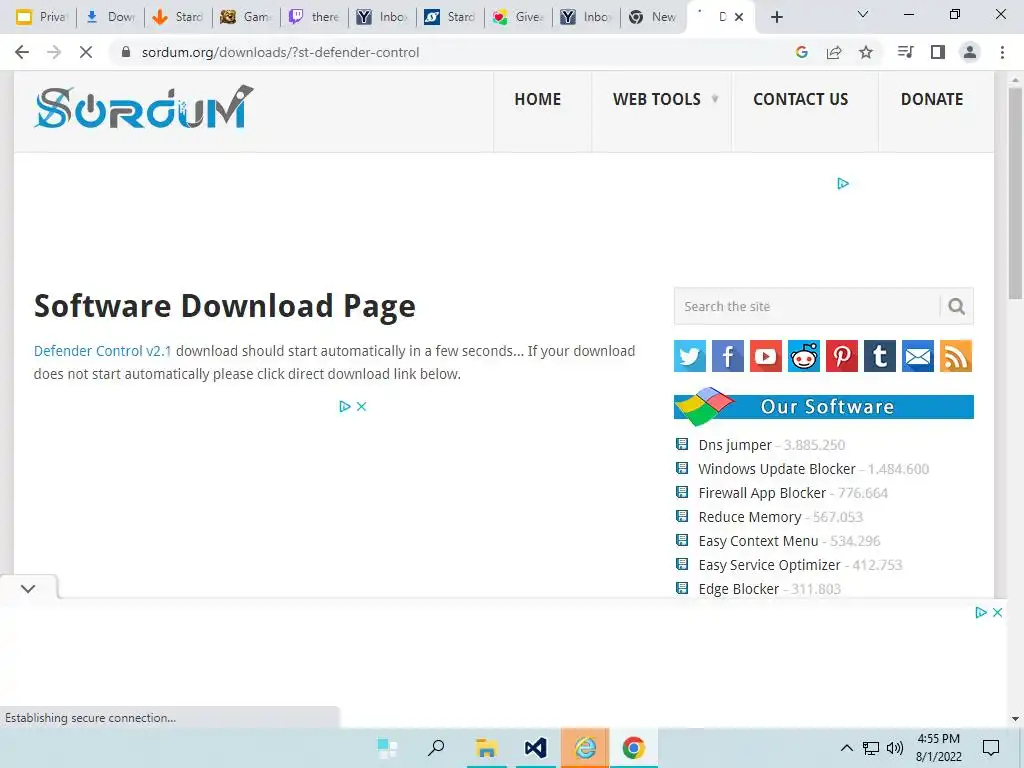Stop loading the page
The height and width of the screenshot is (768, 1024).
pos(86,52)
